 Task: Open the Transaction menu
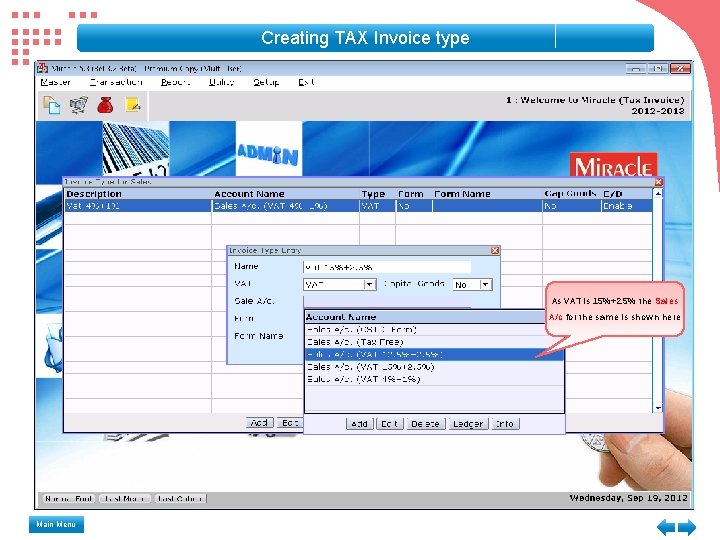tap(116, 82)
